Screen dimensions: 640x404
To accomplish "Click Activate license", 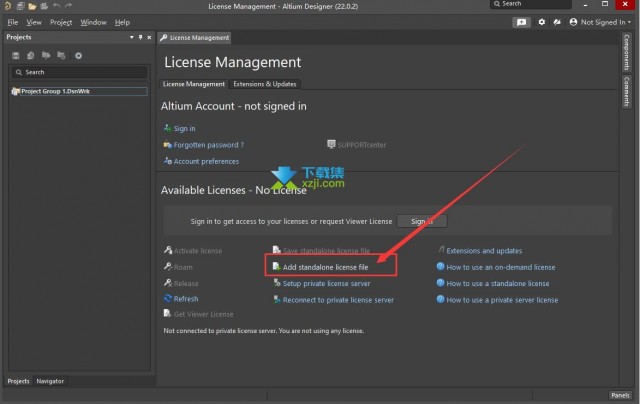I will 198,251.
